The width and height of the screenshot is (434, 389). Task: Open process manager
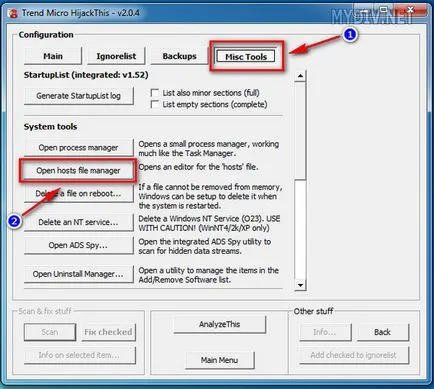click(79, 147)
